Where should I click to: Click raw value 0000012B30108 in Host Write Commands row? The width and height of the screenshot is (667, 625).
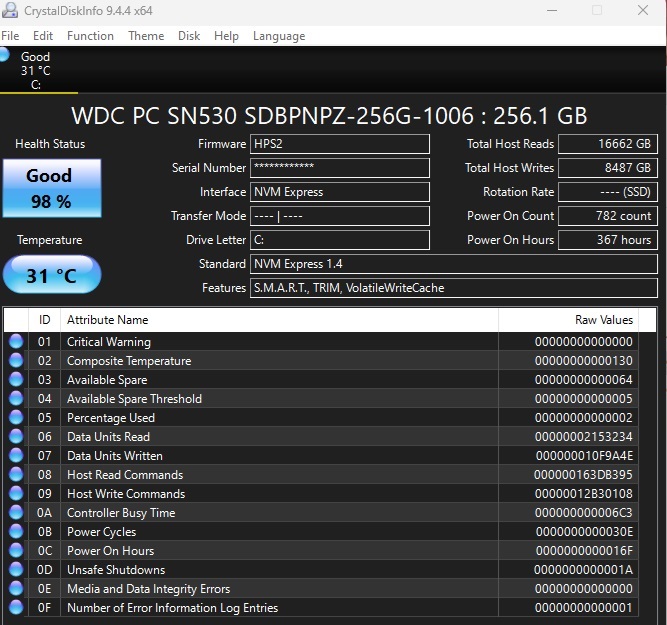click(x=583, y=494)
